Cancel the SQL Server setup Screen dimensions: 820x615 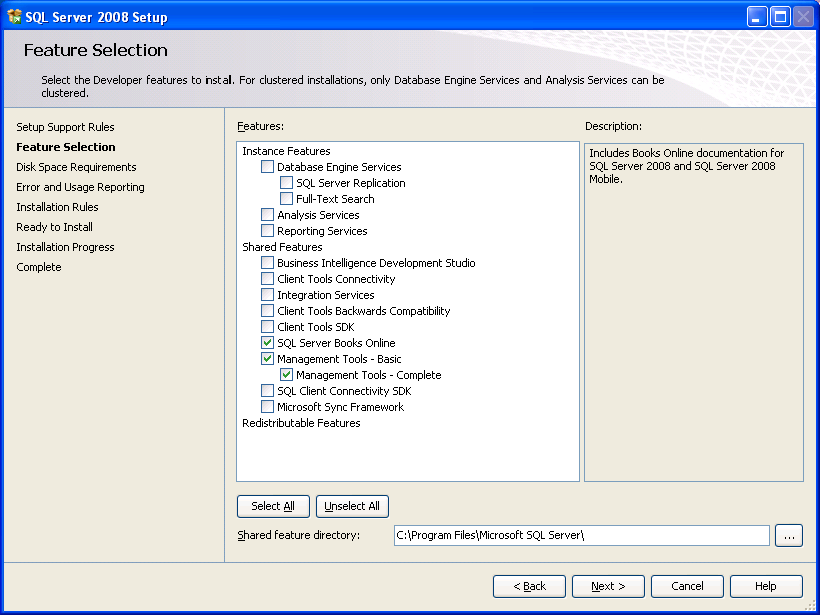(x=687, y=586)
